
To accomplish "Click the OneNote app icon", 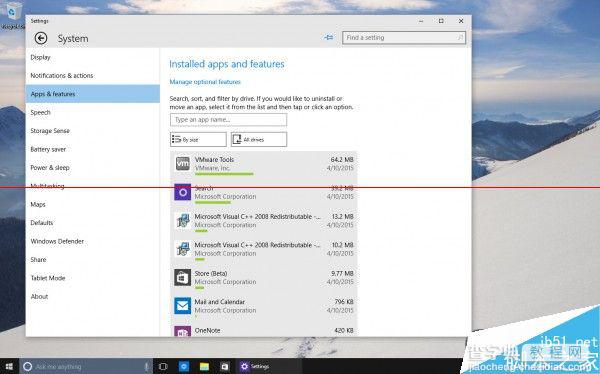I will (183, 332).
